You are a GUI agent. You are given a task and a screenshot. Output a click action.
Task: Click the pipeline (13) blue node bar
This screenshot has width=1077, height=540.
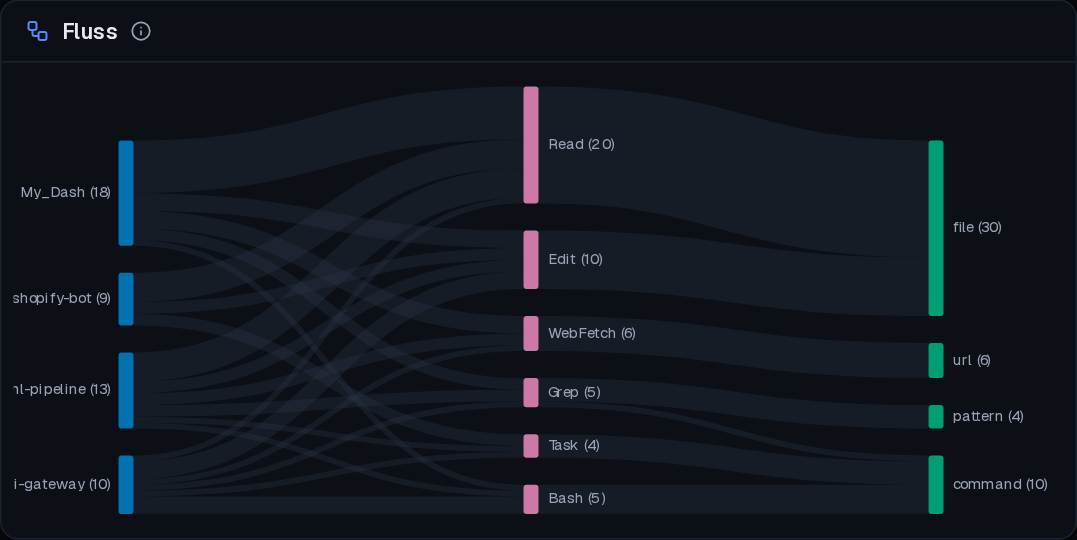[126, 390]
